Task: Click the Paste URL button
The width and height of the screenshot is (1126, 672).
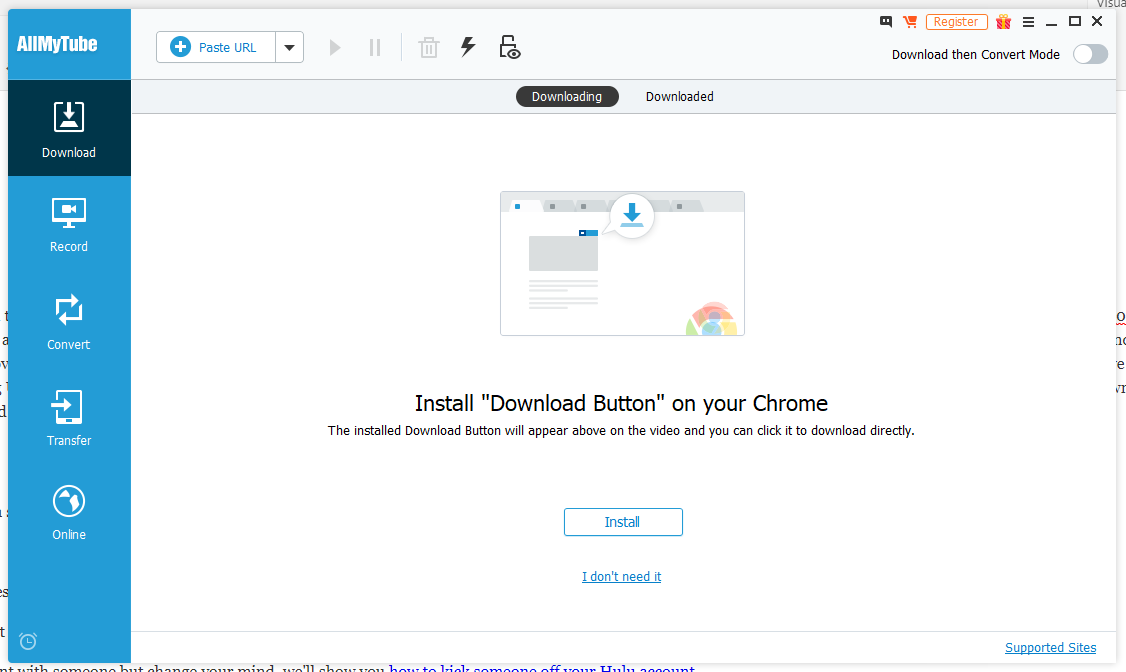Action: pyautogui.click(x=216, y=47)
